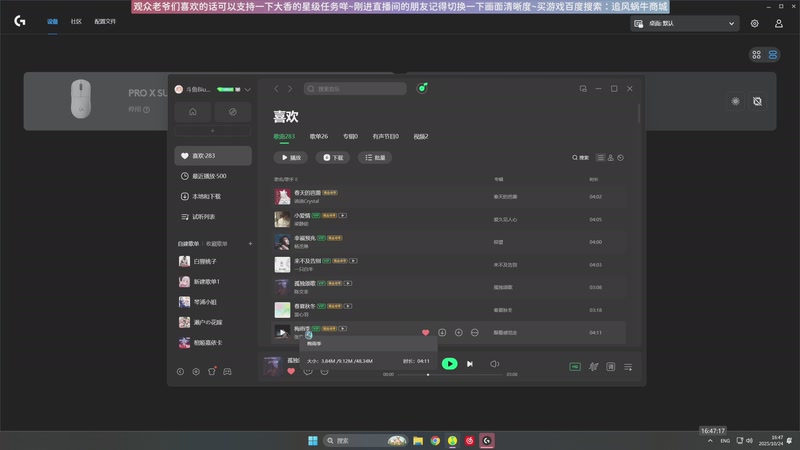Image resolution: width=800 pixels, height=450 pixels.
Task: Toggle like heart for the now-playing song
Action: 291,371
